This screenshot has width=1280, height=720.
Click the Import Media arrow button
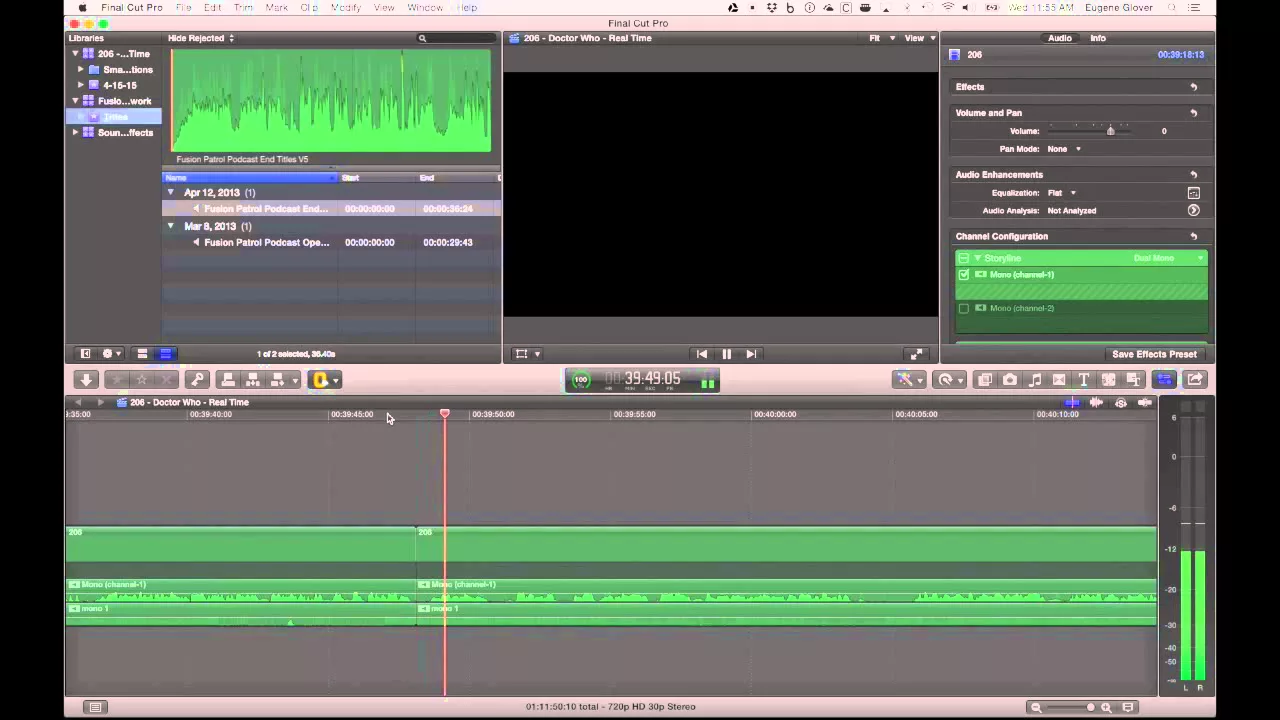(86, 380)
